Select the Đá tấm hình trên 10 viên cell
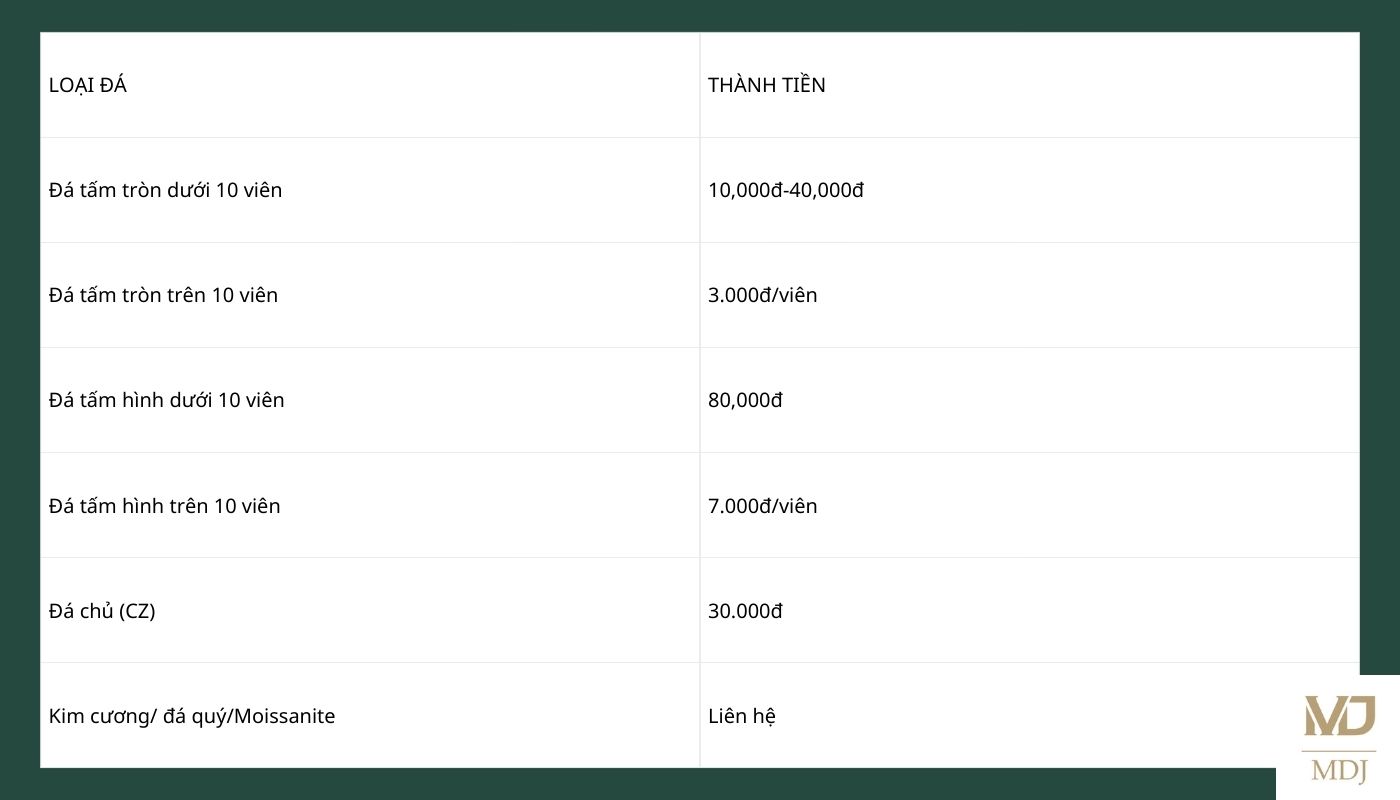The image size is (1400, 800). point(165,506)
